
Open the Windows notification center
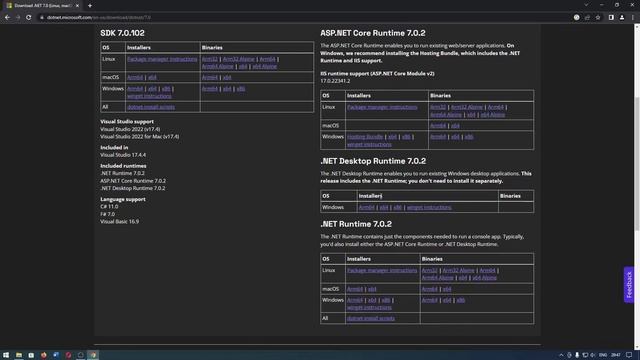tap(629, 355)
